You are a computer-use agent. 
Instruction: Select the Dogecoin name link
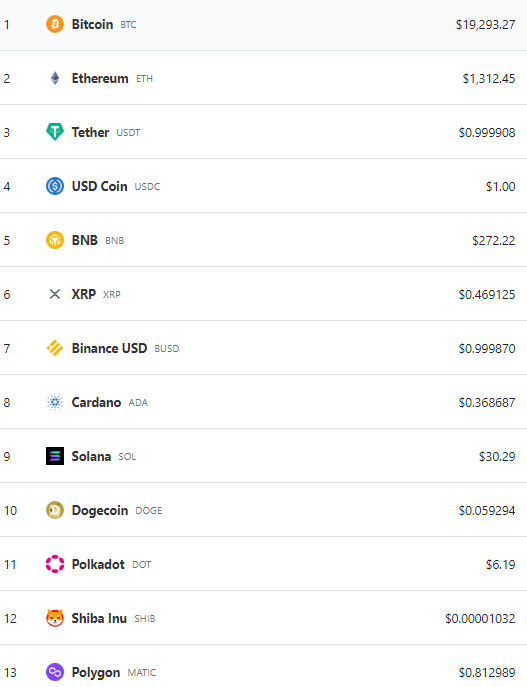click(x=100, y=510)
